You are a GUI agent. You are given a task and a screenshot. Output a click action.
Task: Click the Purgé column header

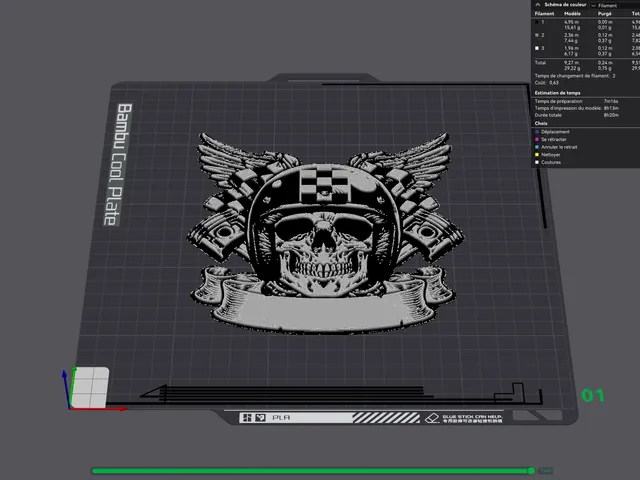click(x=604, y=14)
